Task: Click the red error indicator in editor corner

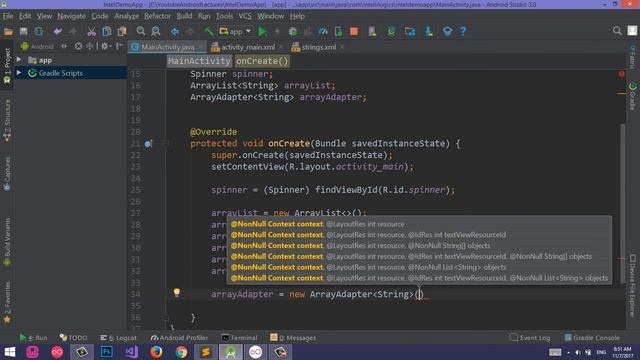Action: pyautogui.click(x=622, y=74)
